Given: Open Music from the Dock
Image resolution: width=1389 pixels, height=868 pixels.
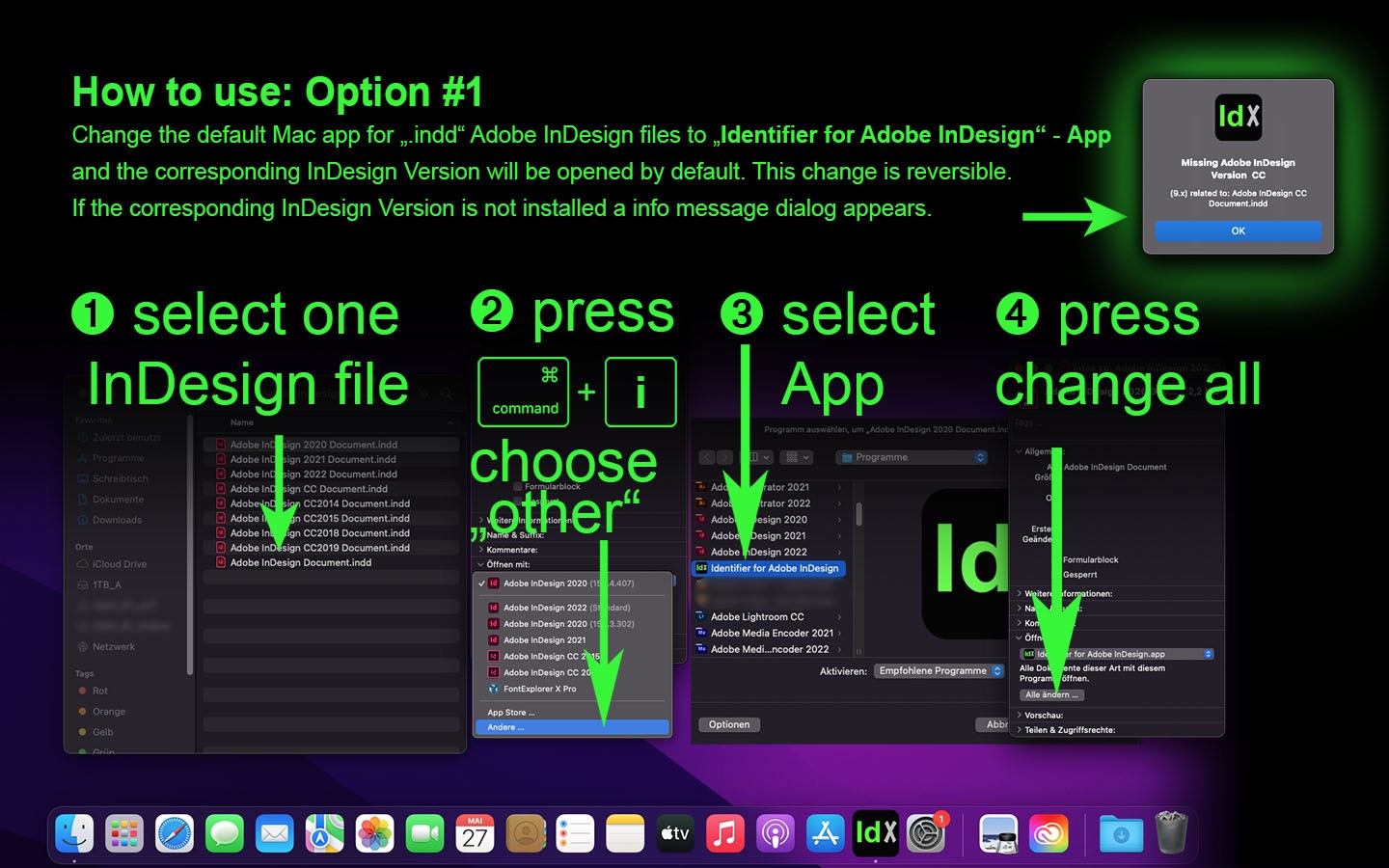Looking at the screenshot, I should coord(725,833).
